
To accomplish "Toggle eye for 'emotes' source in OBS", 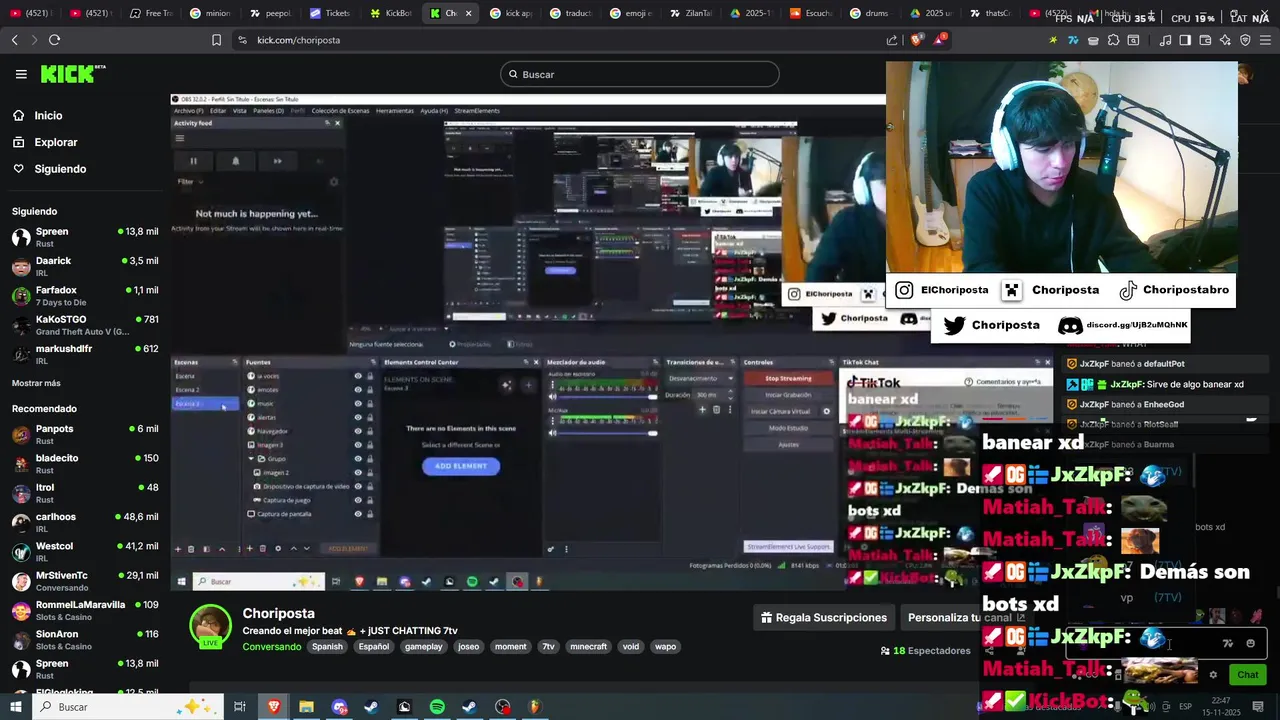I will (x=358, y=390).
